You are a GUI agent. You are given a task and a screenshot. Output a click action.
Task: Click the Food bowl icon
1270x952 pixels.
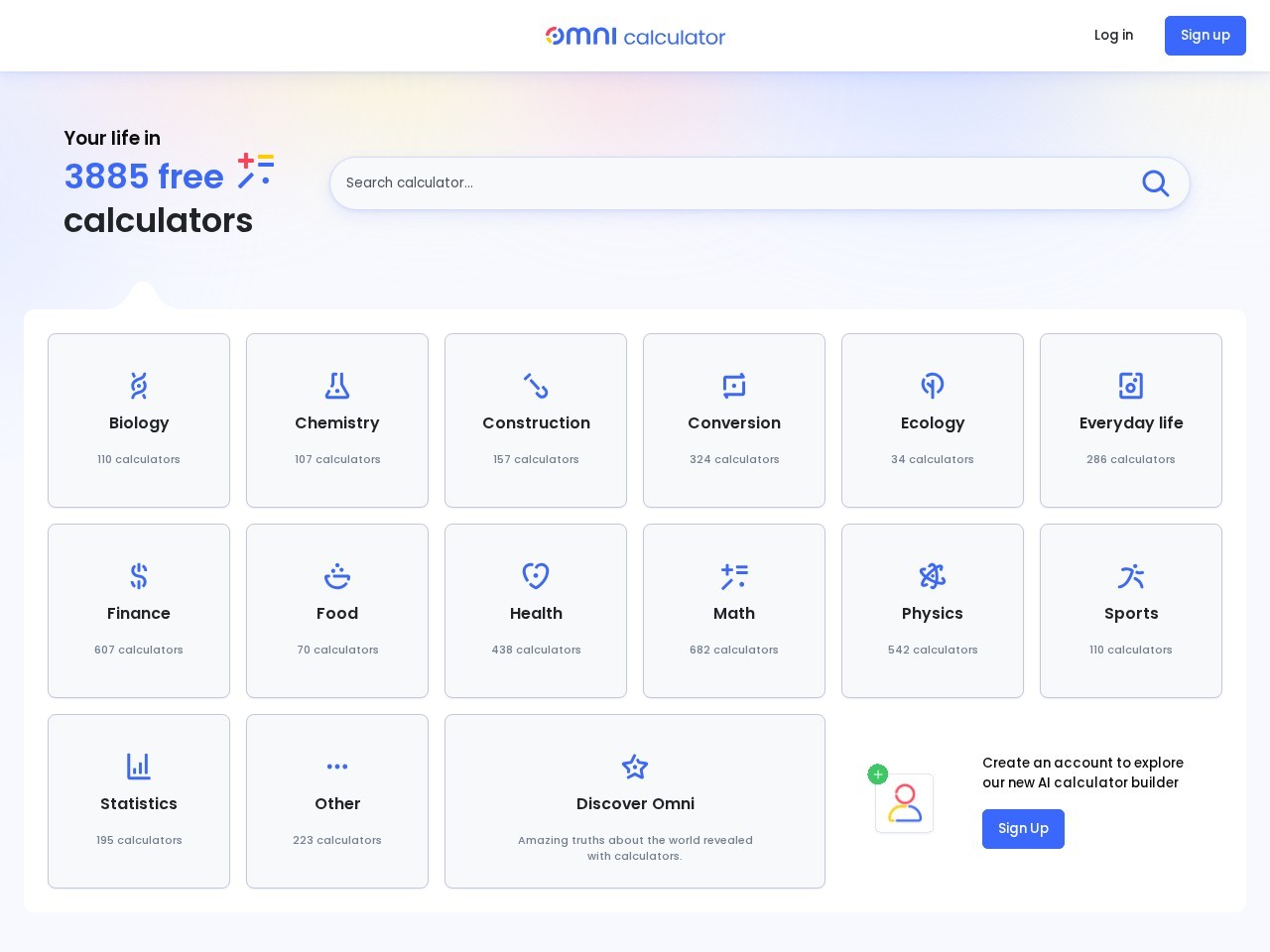337,575
